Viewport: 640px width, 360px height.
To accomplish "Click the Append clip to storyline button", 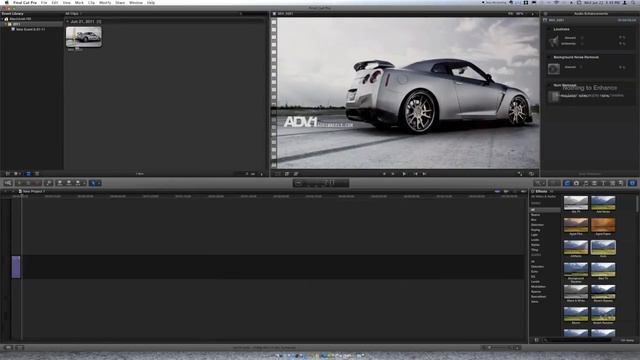I will pyautogui.click(x=78, y=183).
